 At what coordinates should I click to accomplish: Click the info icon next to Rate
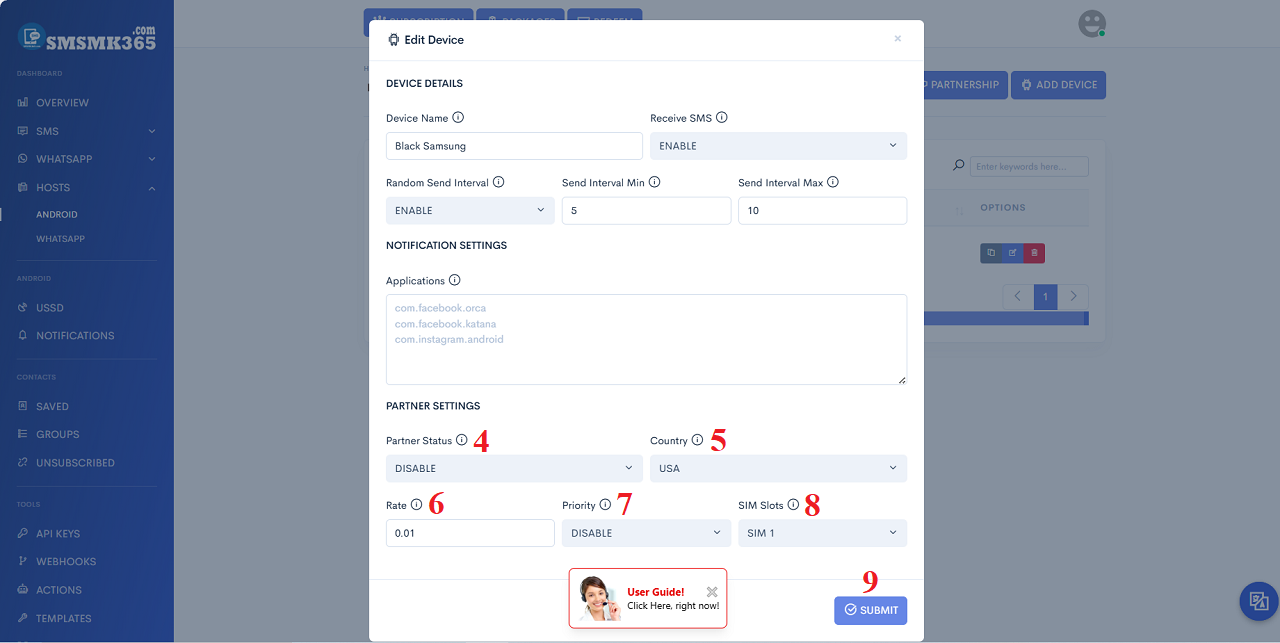tap(416, 505)
